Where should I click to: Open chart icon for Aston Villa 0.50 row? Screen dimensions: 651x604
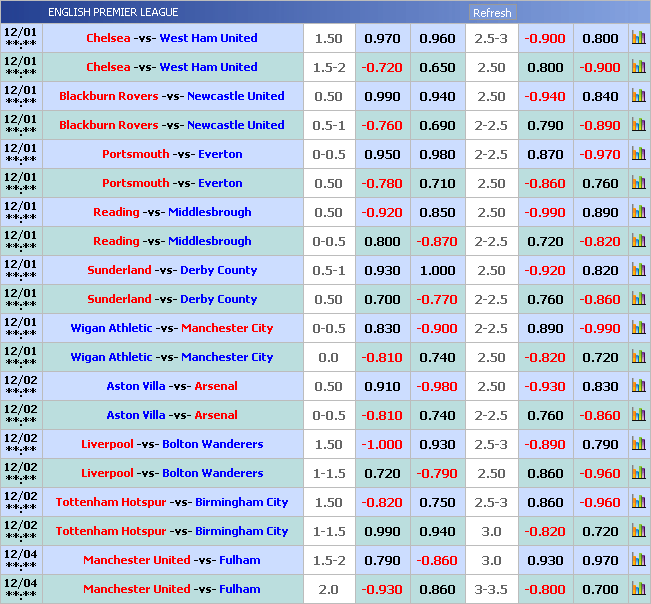[x=638, y=387]
